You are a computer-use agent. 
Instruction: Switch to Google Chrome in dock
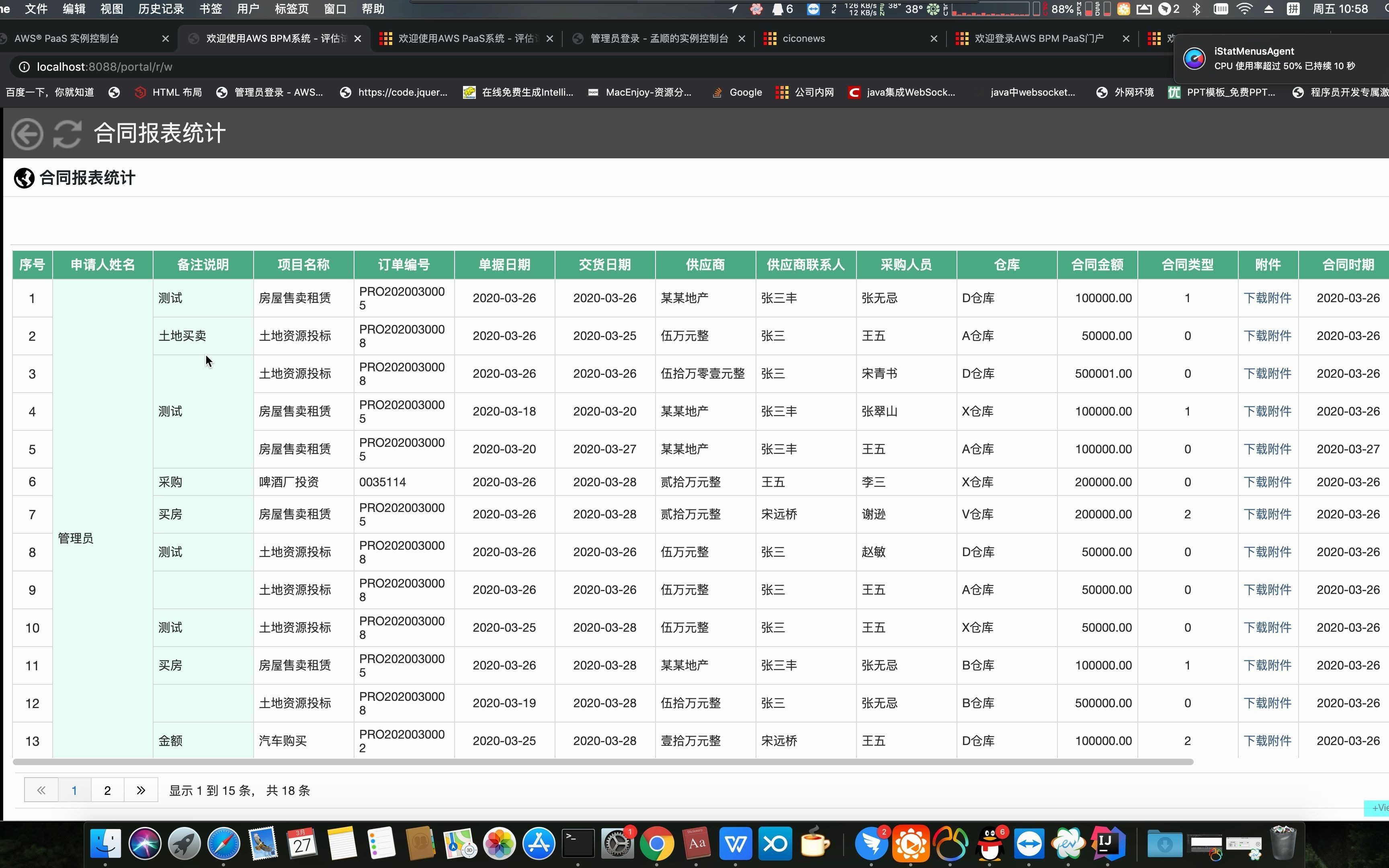click(657, 843)
